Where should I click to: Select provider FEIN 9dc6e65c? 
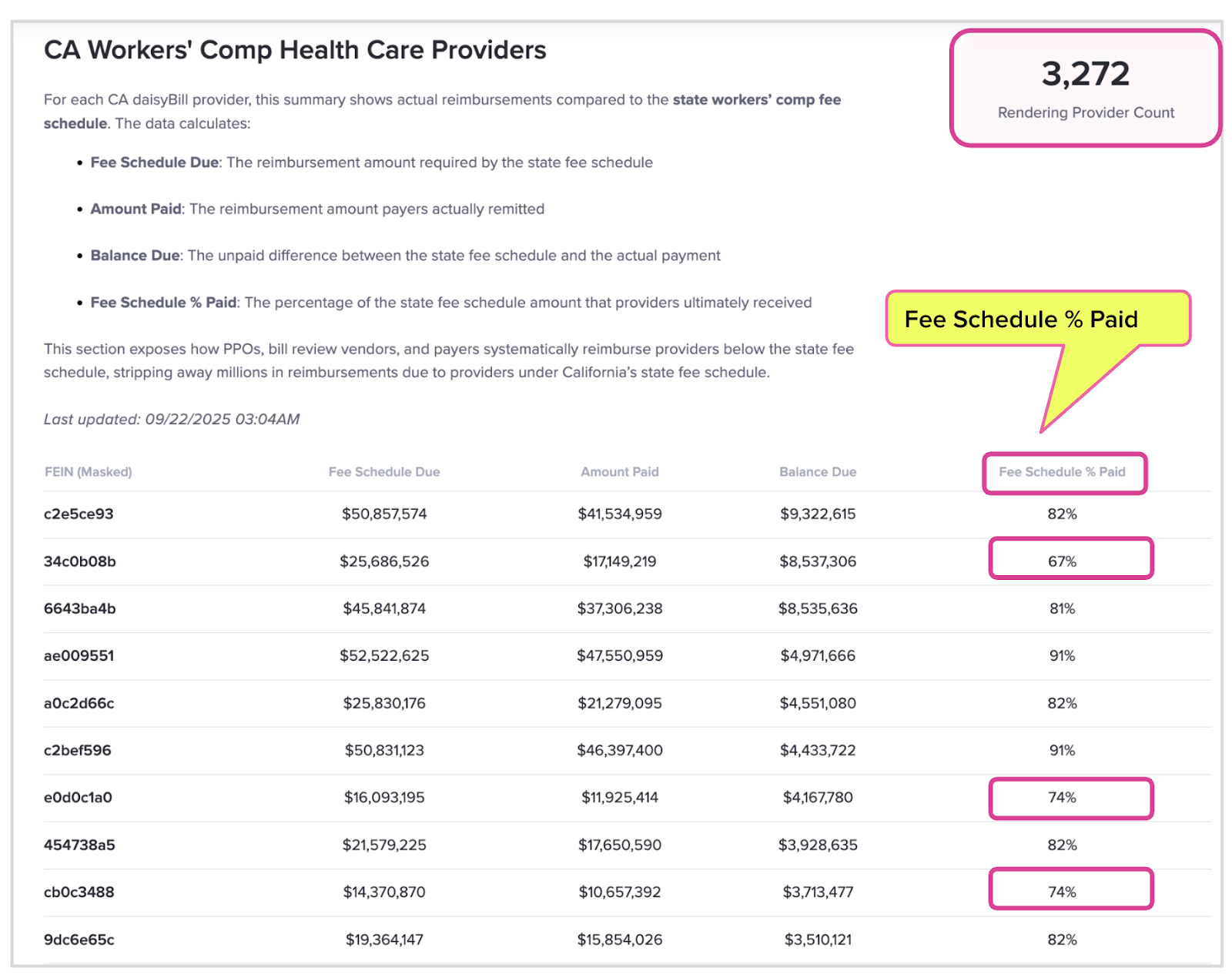(x=79, y=939)
